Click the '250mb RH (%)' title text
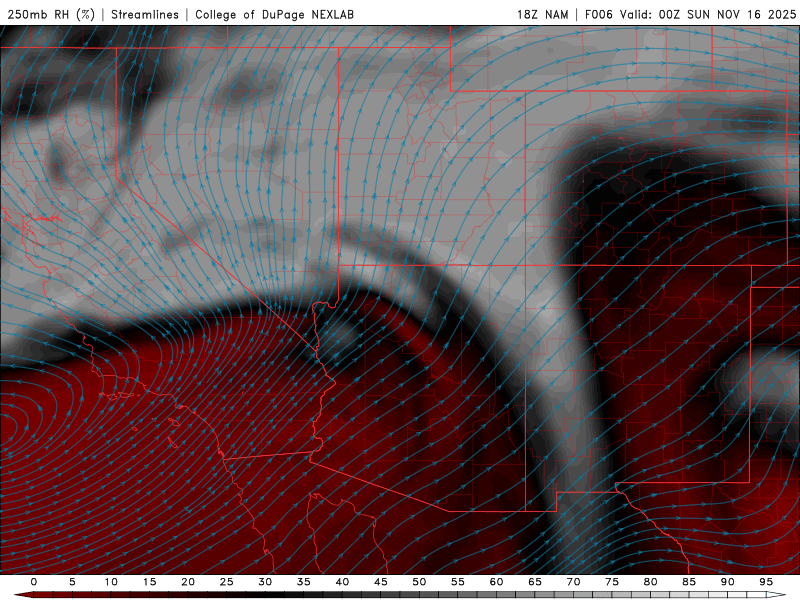 tap(51, 14)
